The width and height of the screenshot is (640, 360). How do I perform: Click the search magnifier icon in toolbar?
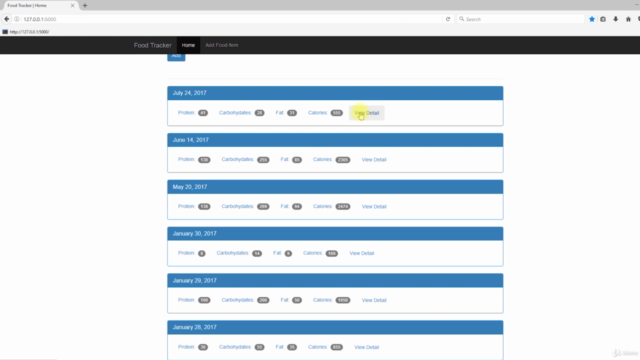coord(462,19)
